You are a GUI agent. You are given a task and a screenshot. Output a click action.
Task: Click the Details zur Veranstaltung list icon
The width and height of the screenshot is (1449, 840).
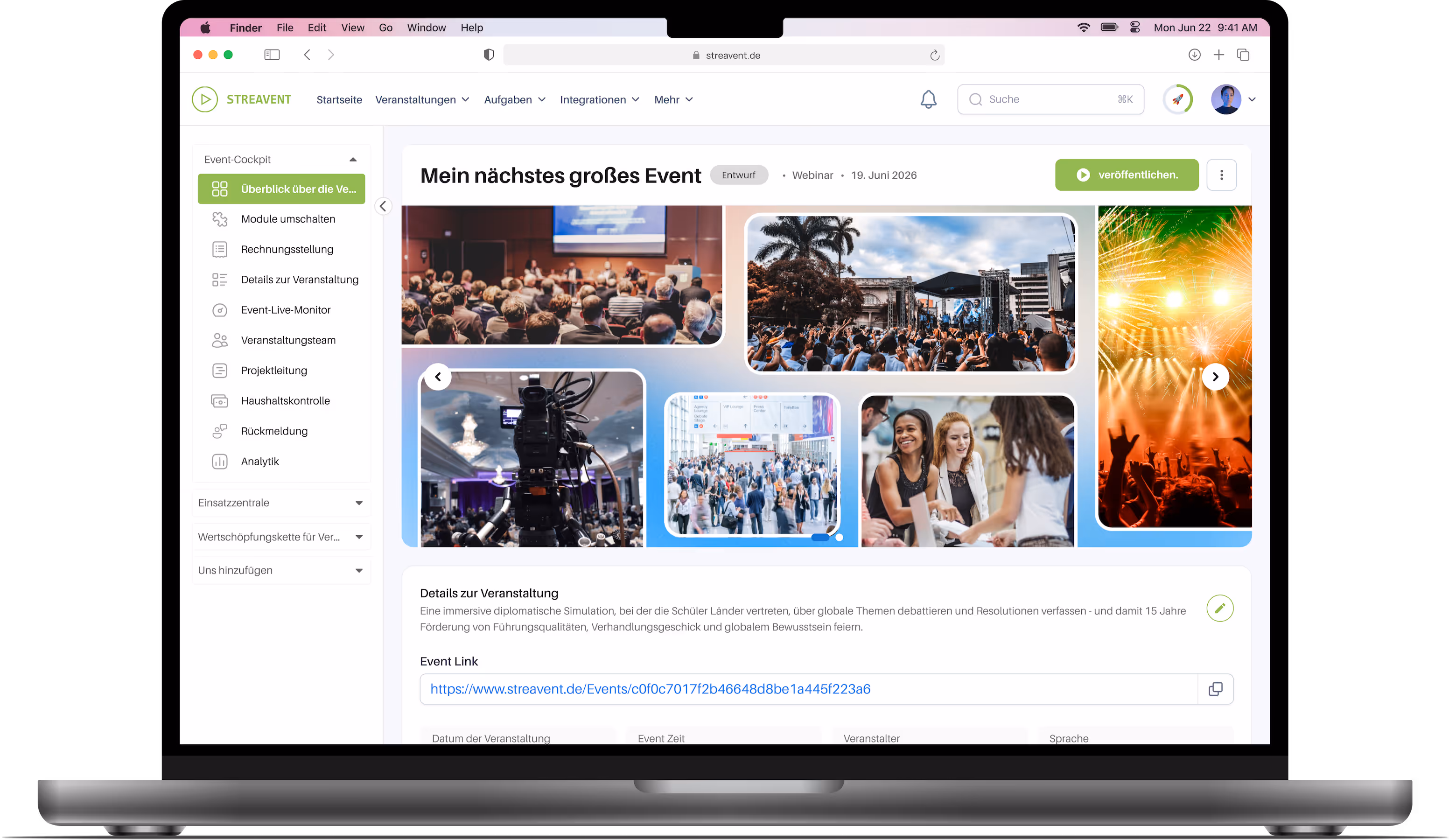click(220, 280)
